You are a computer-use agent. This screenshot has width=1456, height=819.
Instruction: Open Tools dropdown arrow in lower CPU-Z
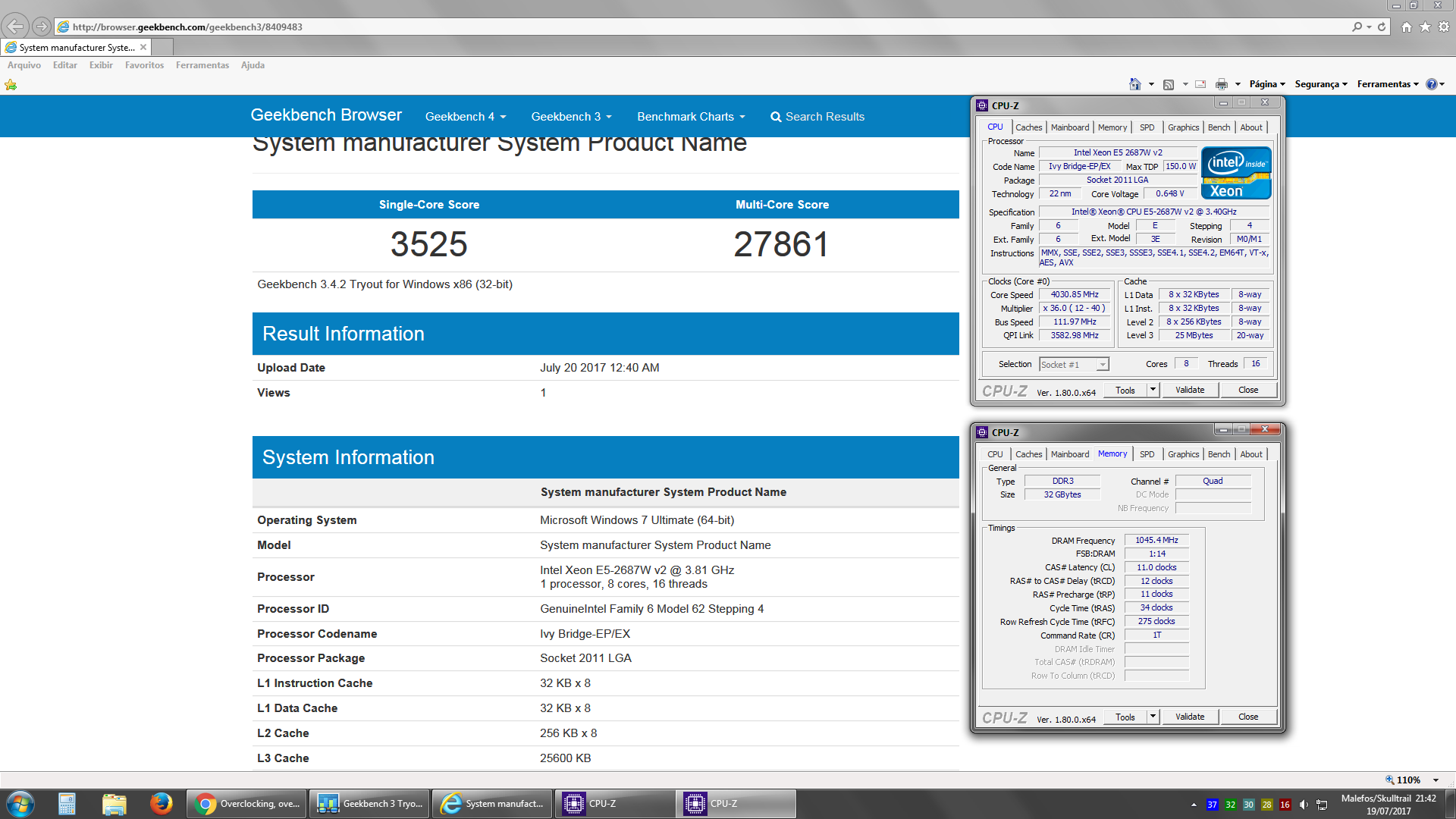[x=1153, y=717]
